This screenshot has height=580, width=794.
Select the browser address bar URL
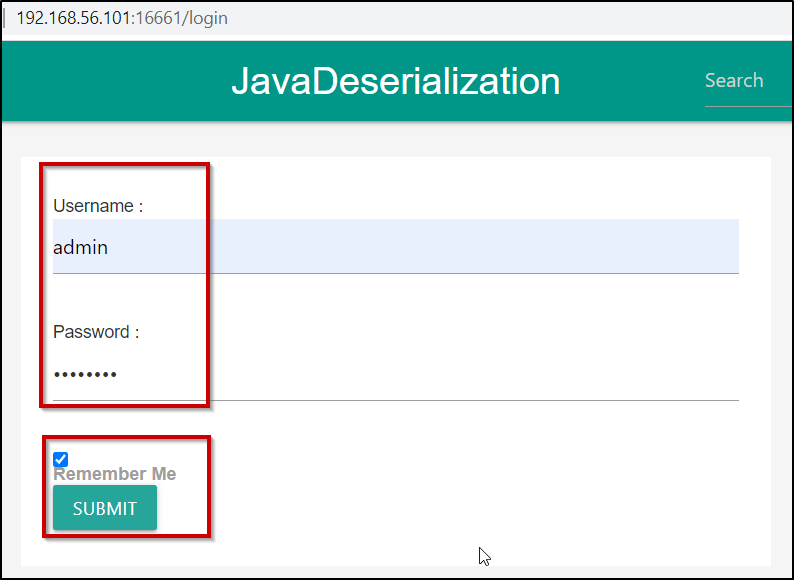click(x=122, y=18)
